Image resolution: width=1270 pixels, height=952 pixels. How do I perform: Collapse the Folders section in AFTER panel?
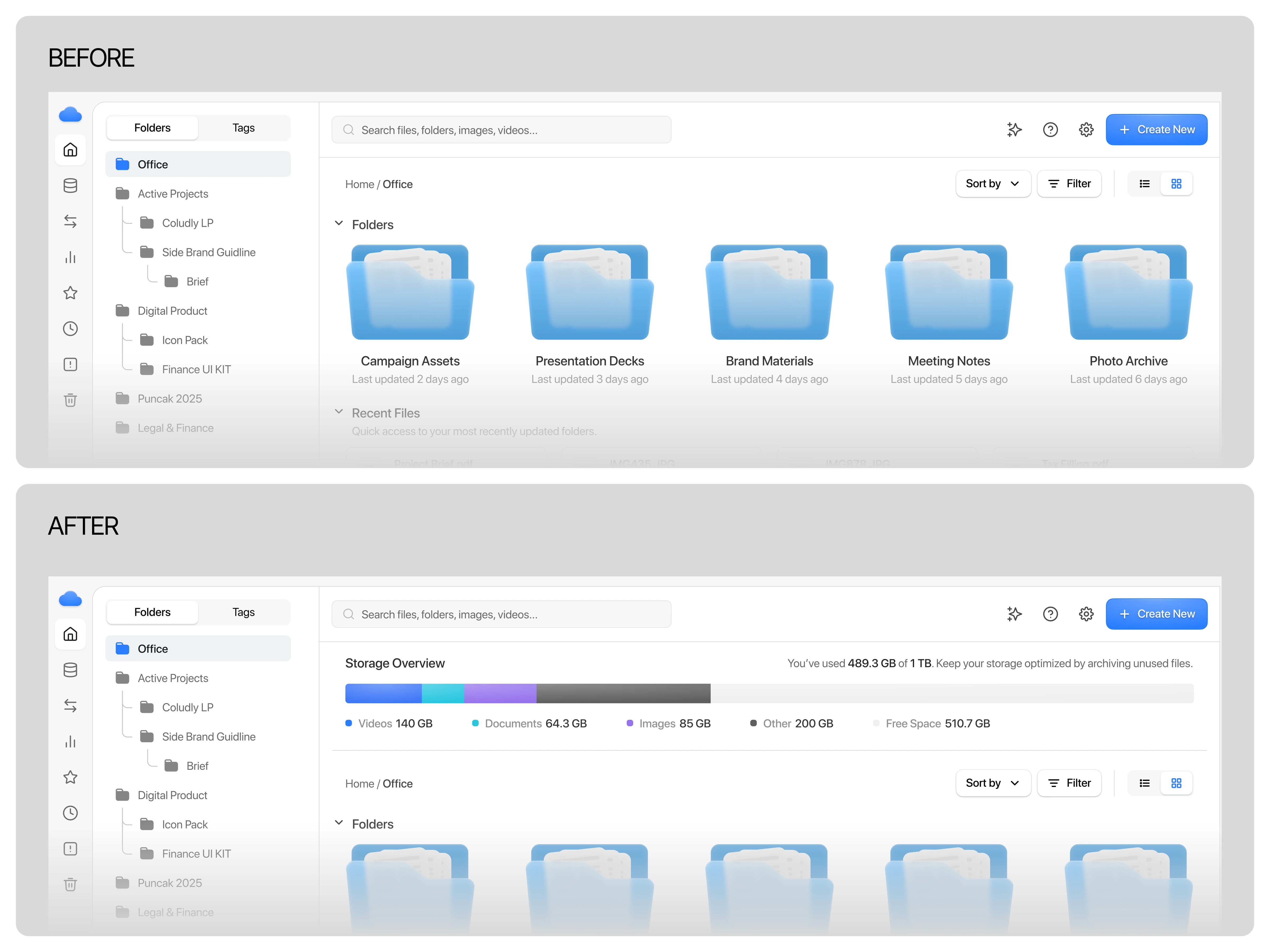point(339,823)
